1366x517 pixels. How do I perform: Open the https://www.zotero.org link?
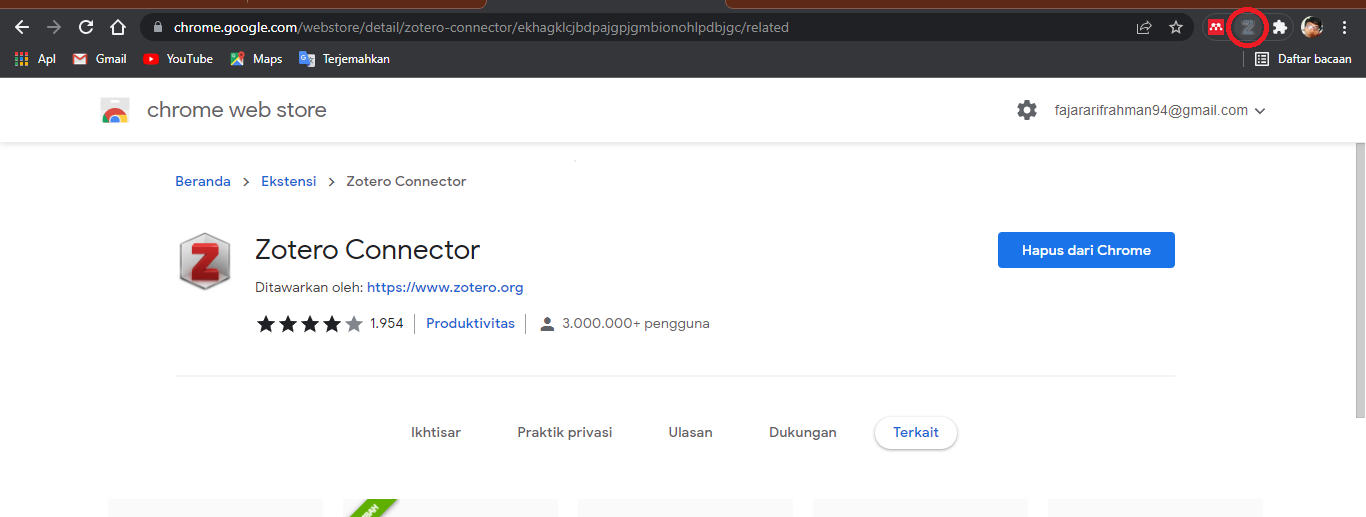445,287
